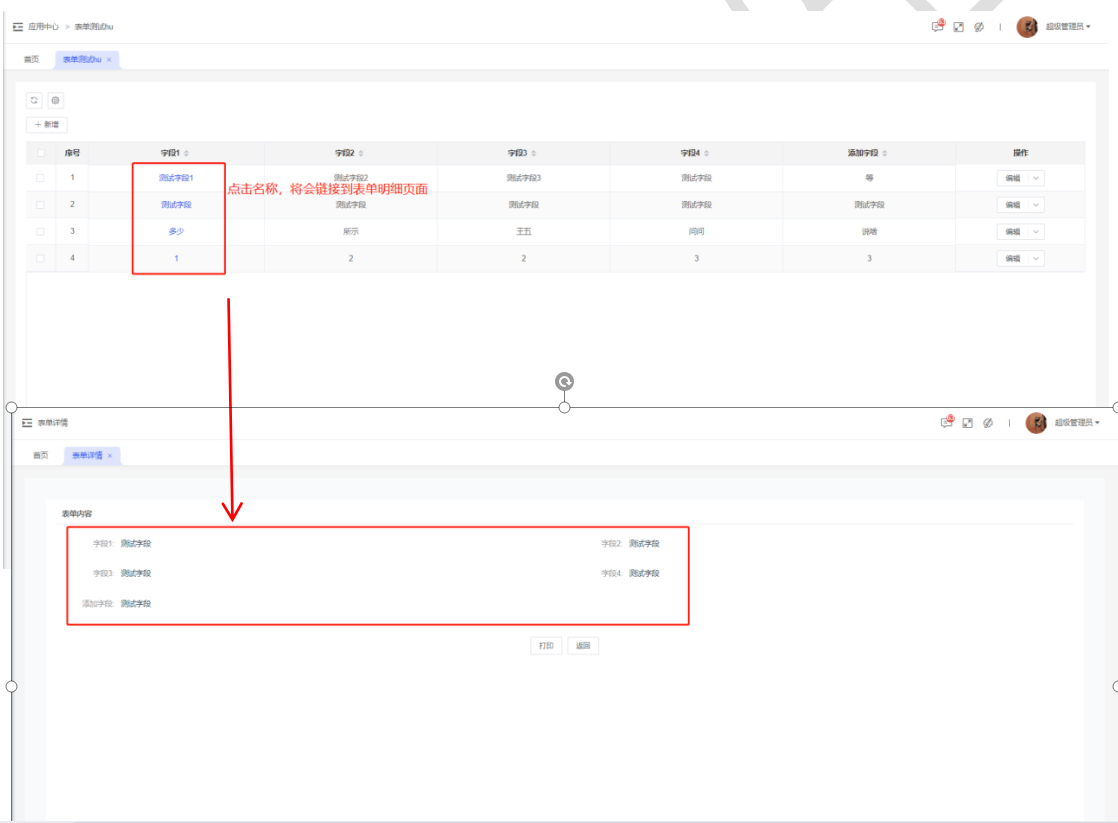Click the refresh icon above the 新增 button
This screenshot has width=1118, height=823.
34,101
